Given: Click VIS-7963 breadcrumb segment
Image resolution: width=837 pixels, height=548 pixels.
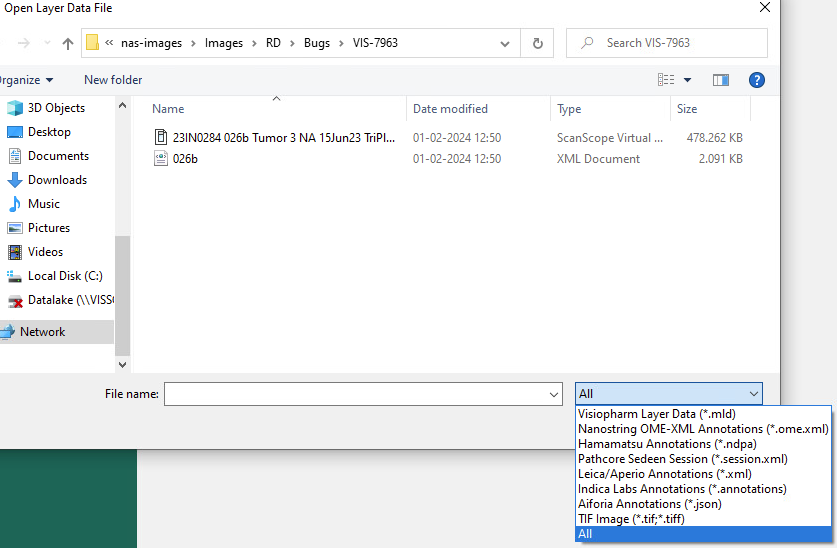Looking at the screenshot, I should coord(375,43).
